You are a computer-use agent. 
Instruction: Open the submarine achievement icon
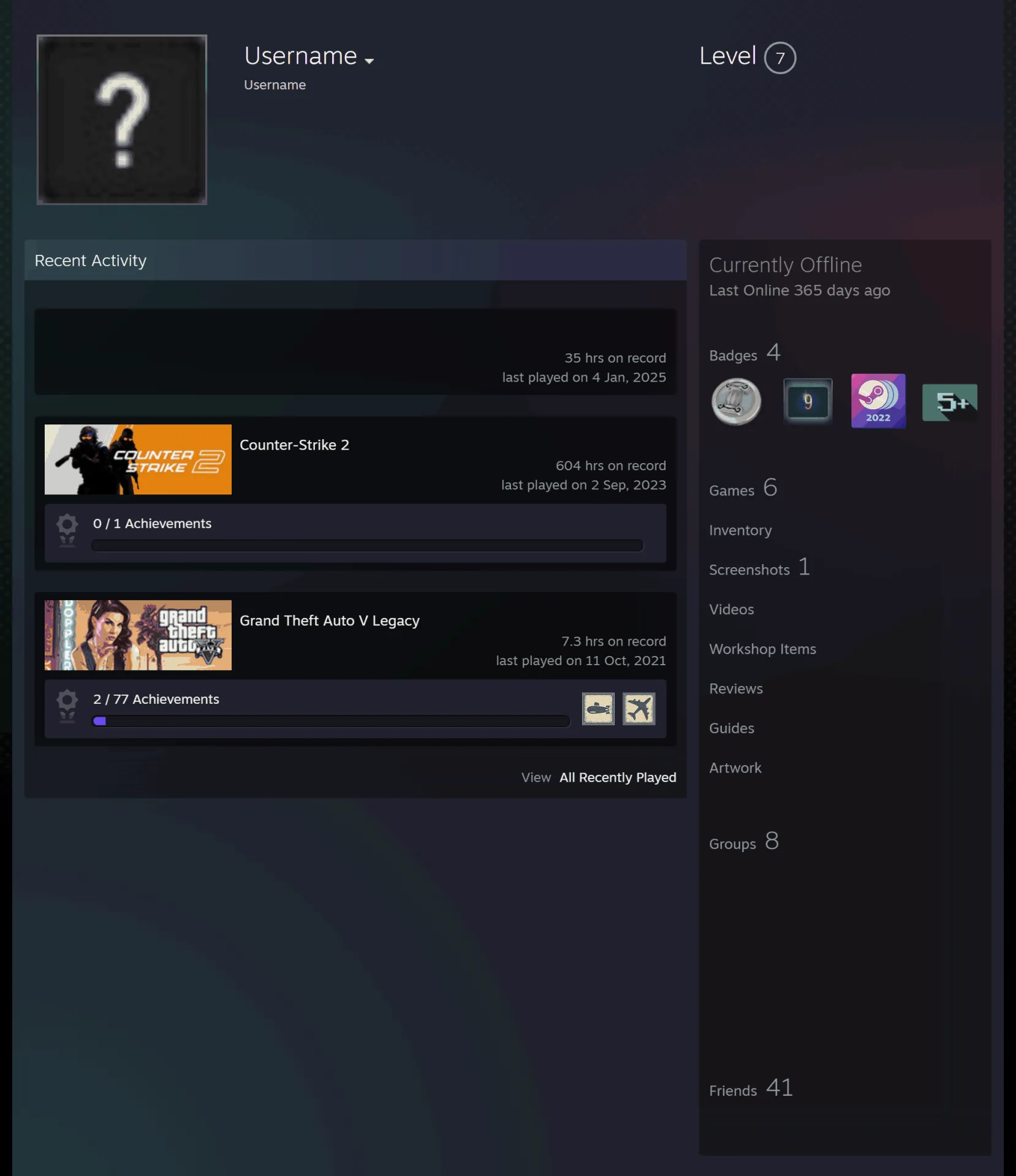[598, 709]
